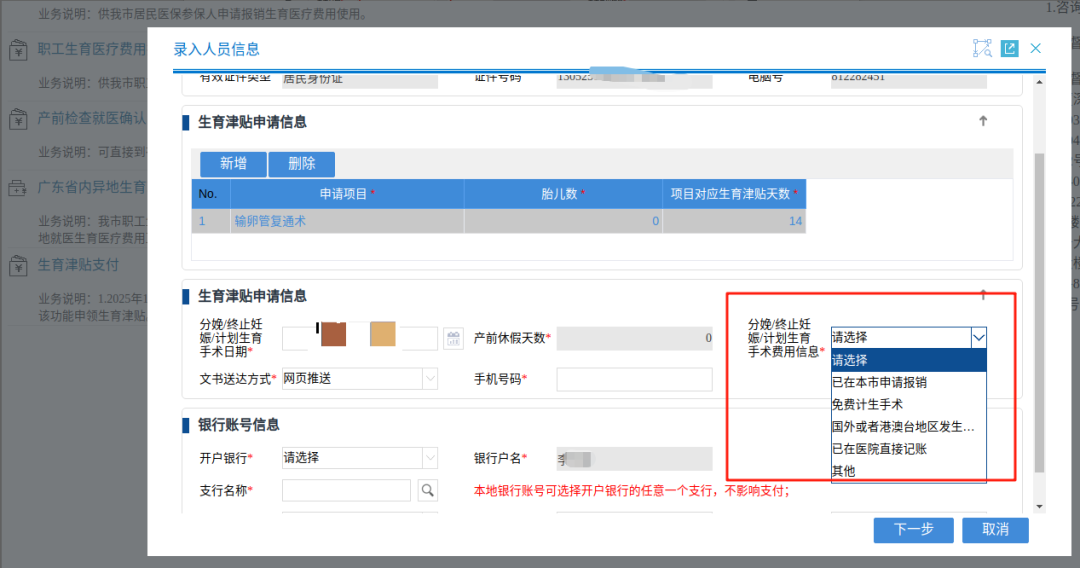Click the calendar icon beside the surgery date field
Viewport: 1080px width, 568px height.
tap(453, 338)
